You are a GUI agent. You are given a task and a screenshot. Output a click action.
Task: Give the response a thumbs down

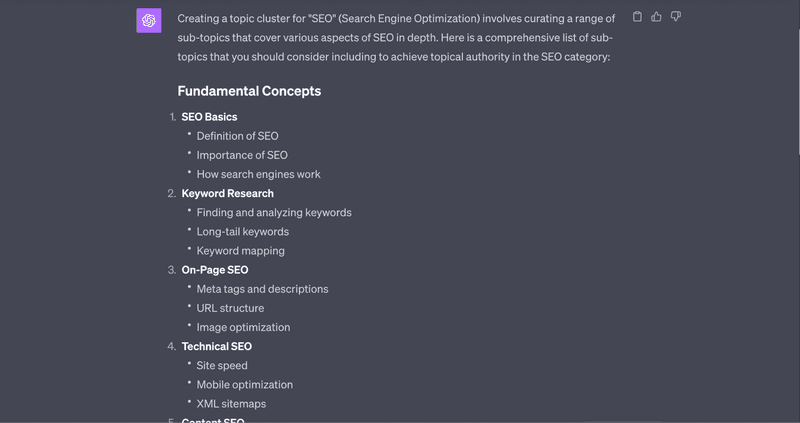point(676,17)
